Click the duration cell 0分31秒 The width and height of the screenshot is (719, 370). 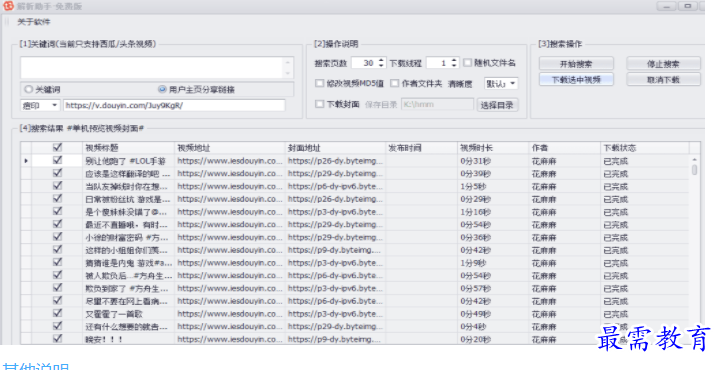476,161
